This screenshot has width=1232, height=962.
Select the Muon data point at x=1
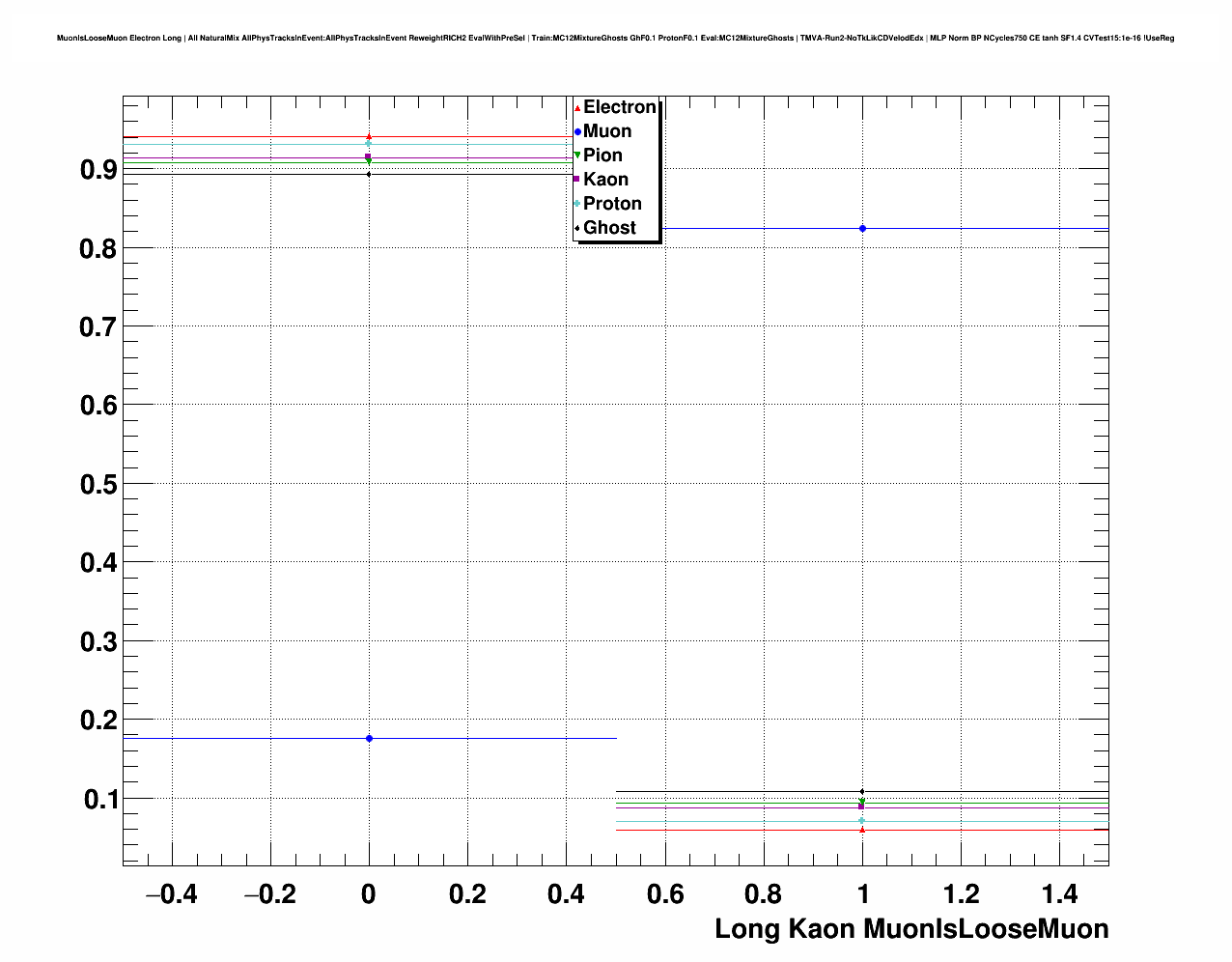(862, 229)
